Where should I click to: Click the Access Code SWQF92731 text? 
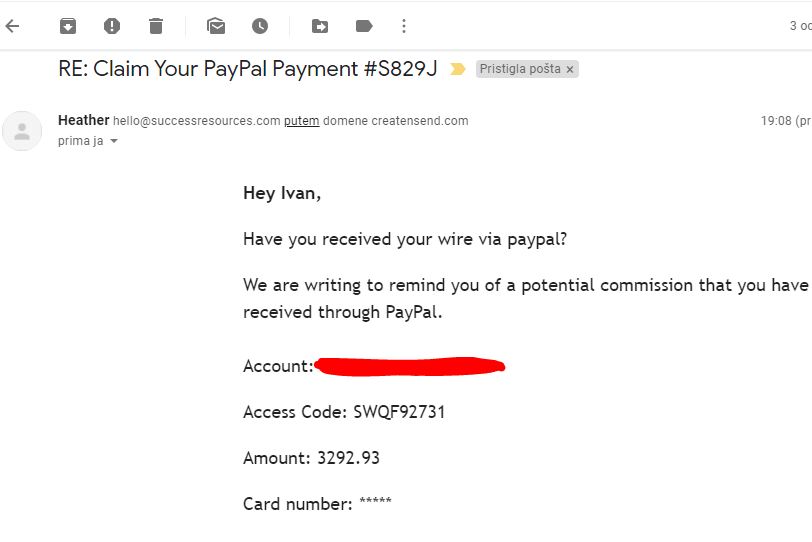click(344, 412)
